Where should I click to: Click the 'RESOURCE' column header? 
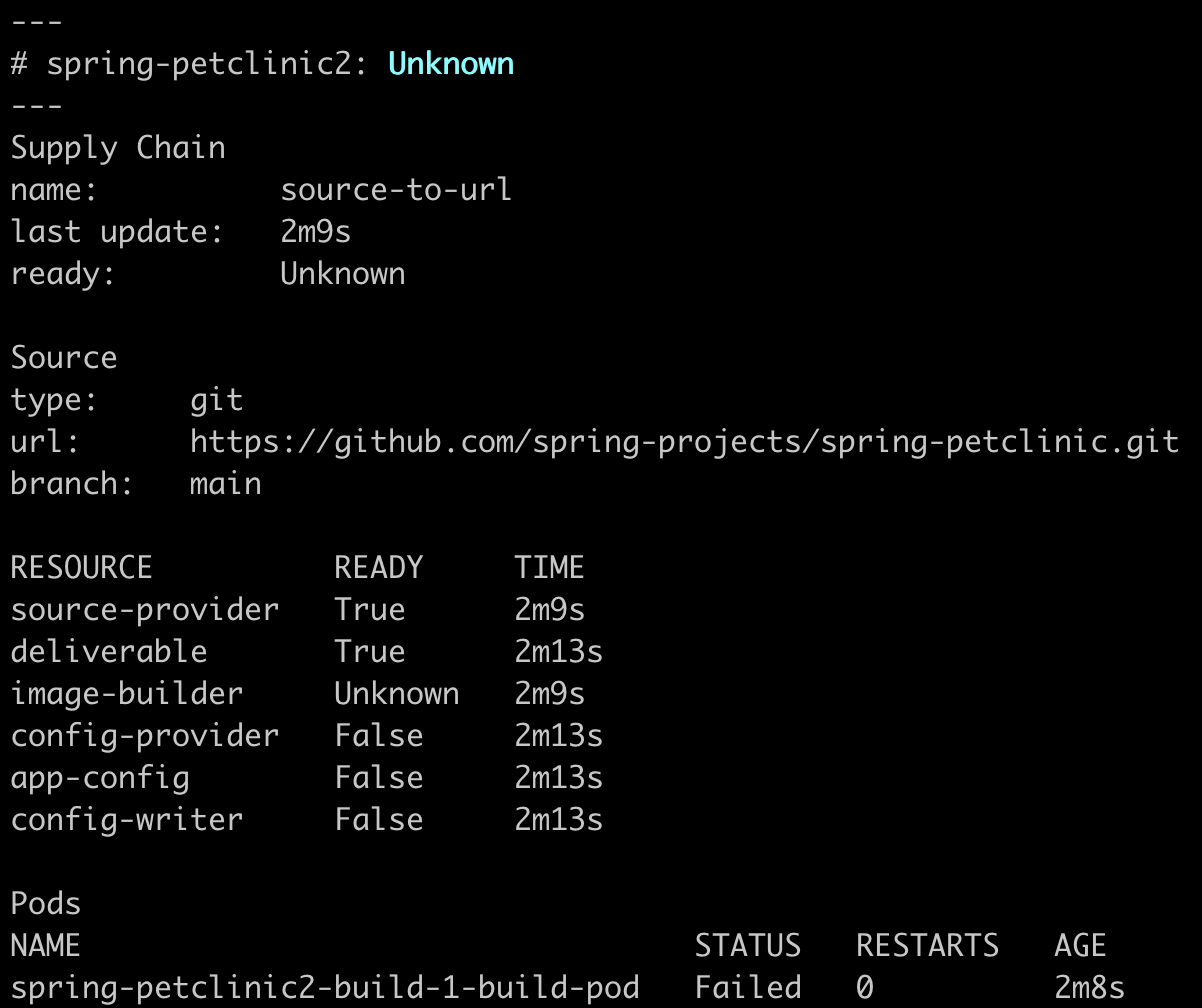coord(82,568)
